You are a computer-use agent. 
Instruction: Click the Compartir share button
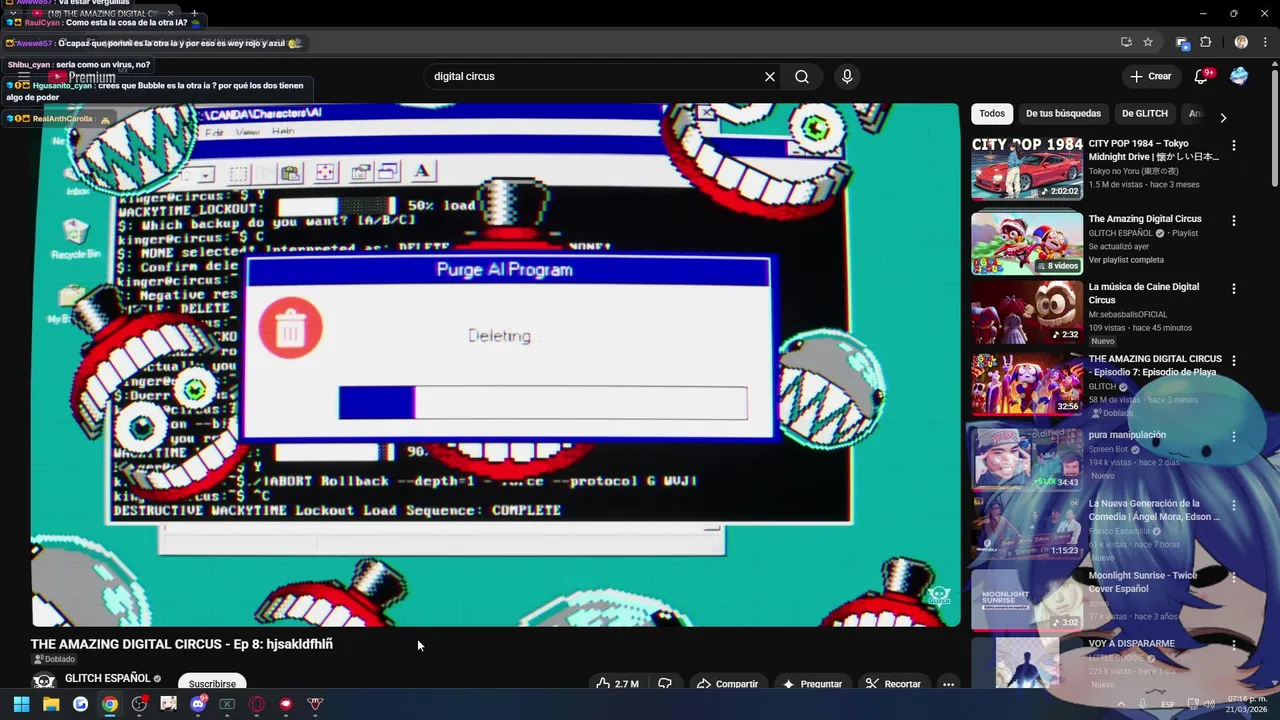(727, 684)
